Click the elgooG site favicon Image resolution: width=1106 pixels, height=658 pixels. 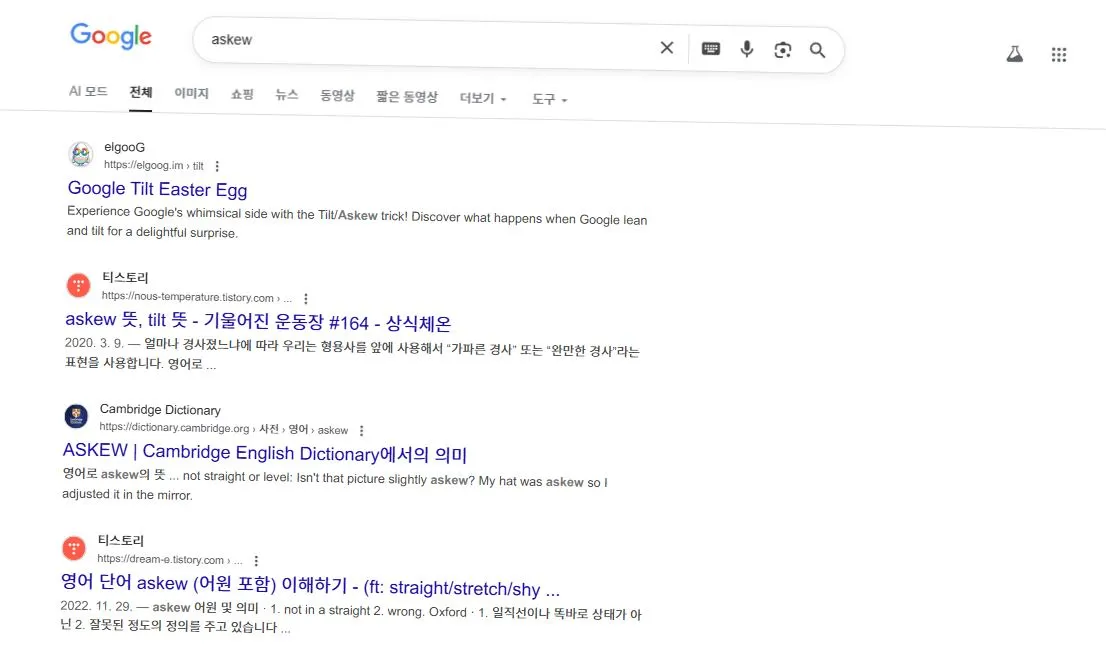click(x=80, y=155)
